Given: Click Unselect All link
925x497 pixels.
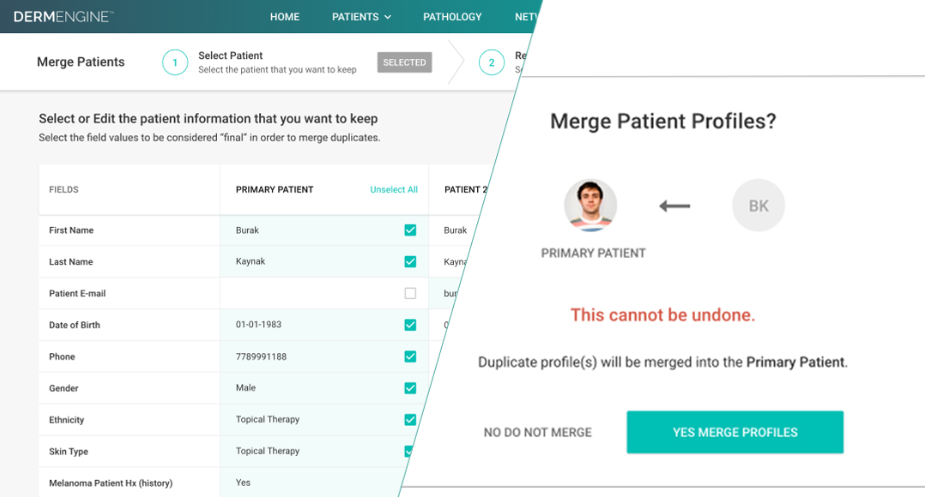Looking at the screenshot, I should pyautogui.click(x=394, y=190).
